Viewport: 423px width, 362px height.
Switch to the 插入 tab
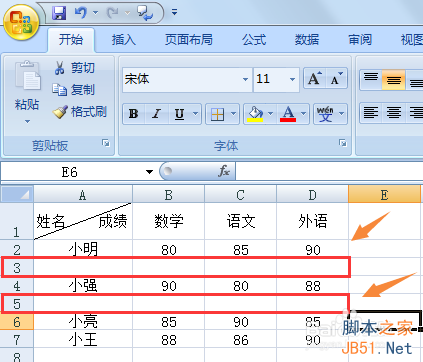pyautogui.click(x=124, y=40)
